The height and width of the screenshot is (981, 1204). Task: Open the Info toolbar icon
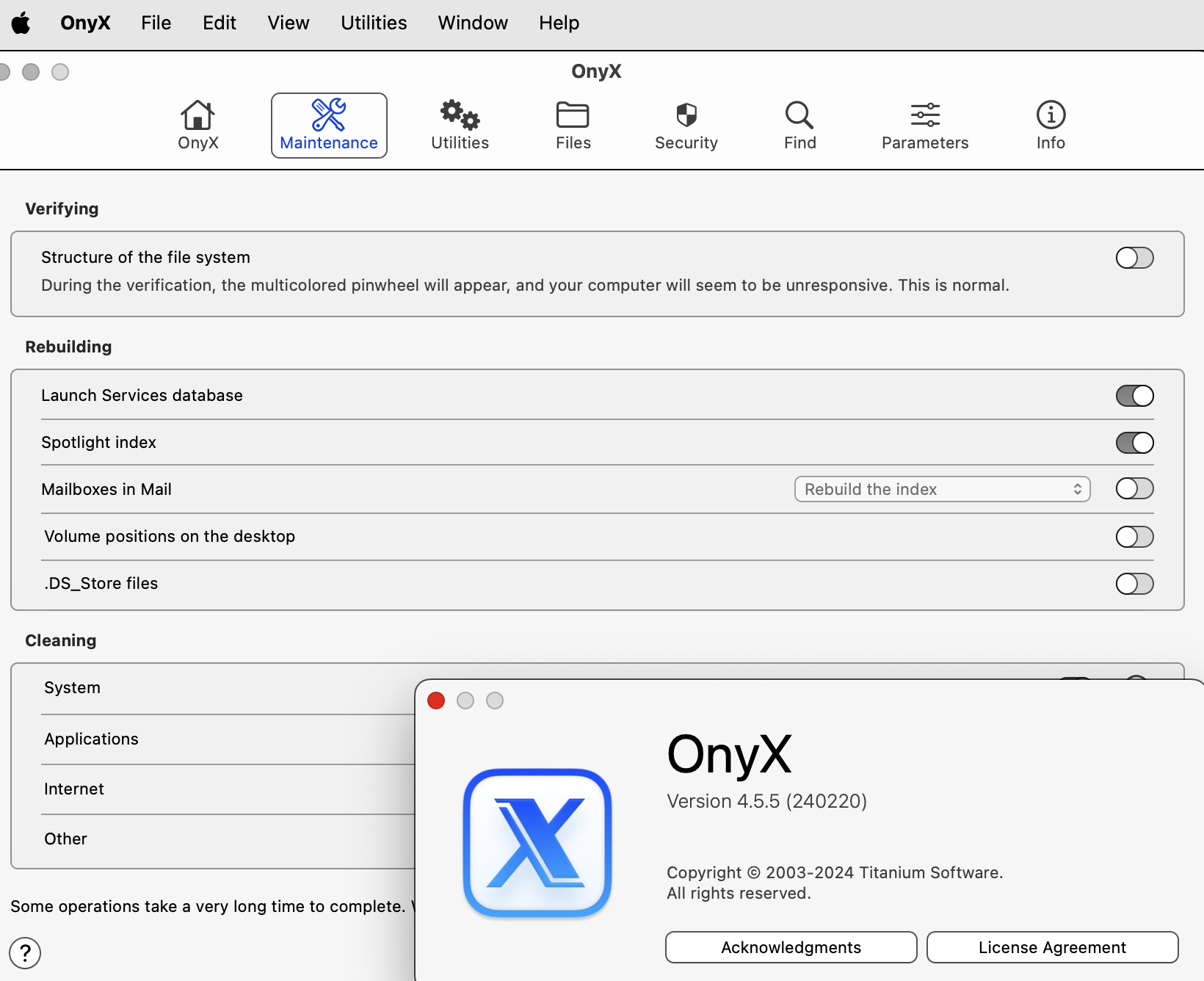1051,126
